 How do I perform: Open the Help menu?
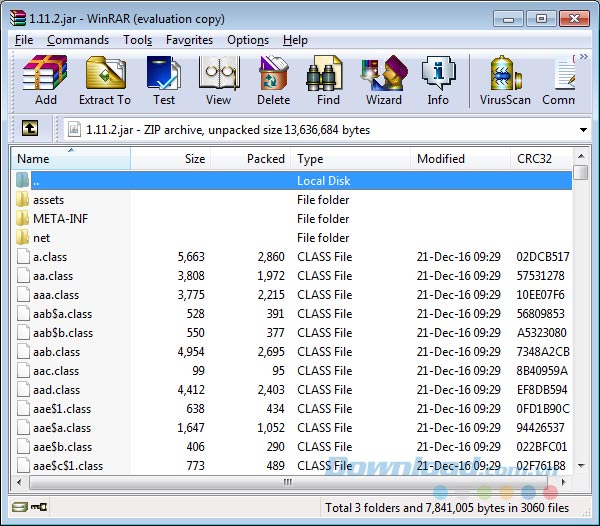click(295, 40)
